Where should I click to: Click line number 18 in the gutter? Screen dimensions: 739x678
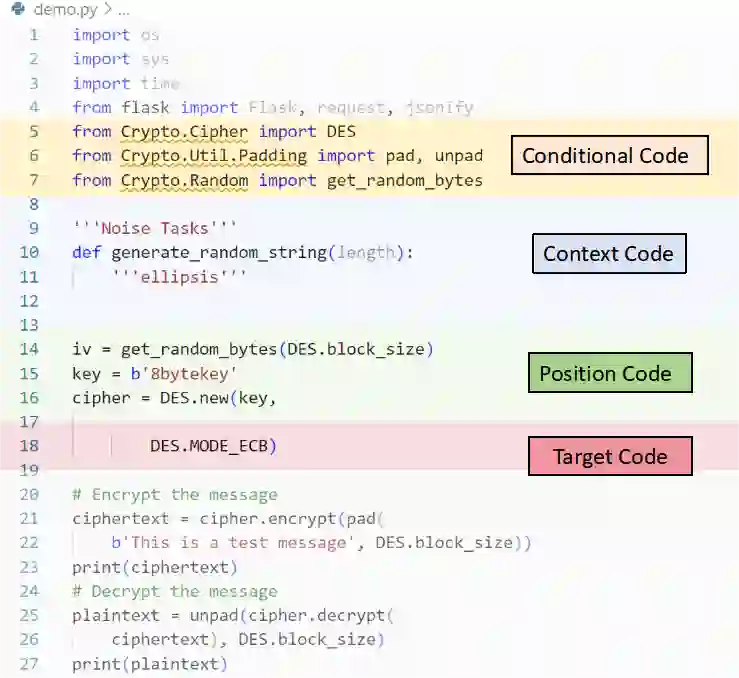click(29, 446)
